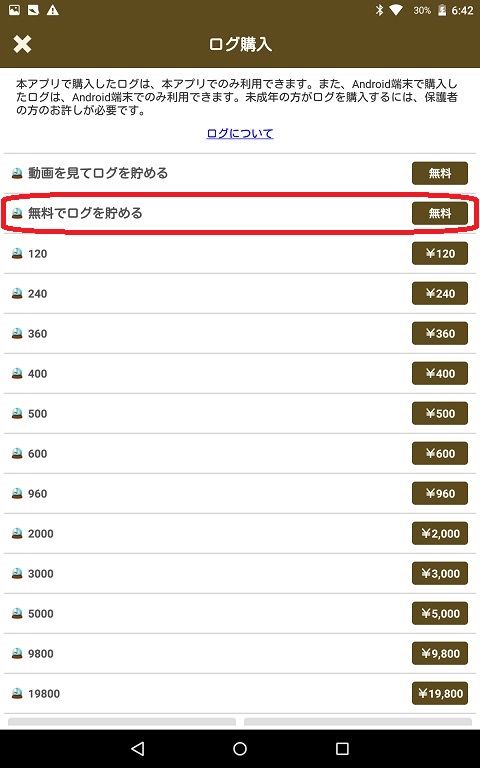Choose the ¥600 purchase button
The height and width of the screenshot is (768, 480).
point(439,454)
